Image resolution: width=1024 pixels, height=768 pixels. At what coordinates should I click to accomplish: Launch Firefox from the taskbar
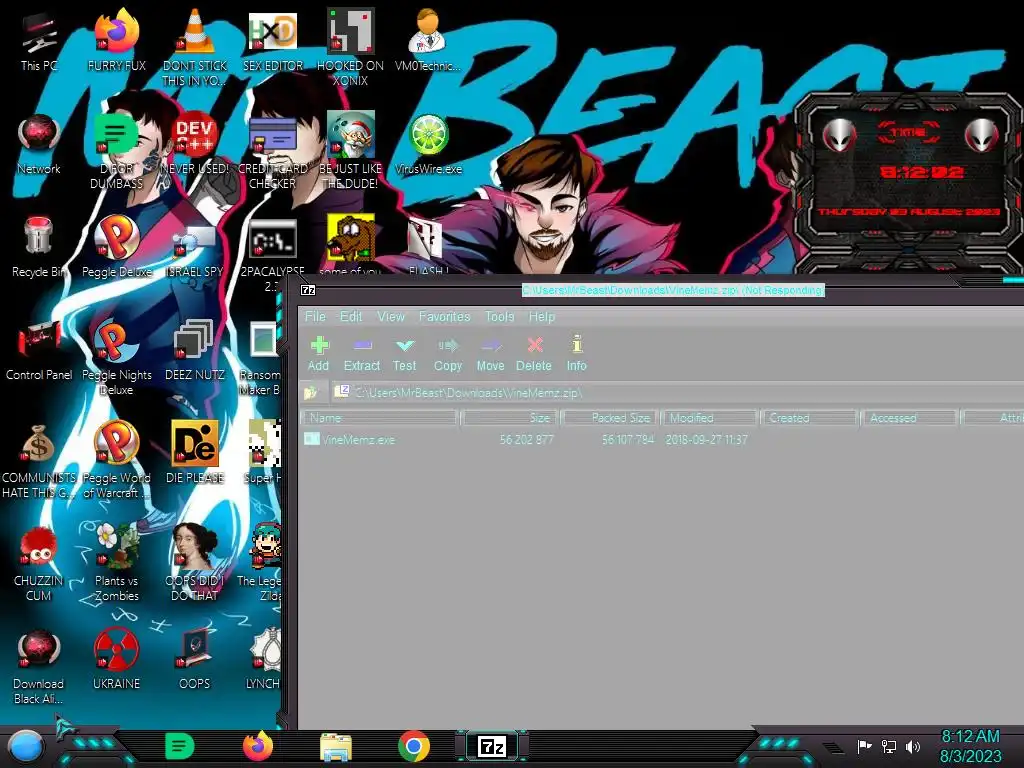click(x=258, y=746)
